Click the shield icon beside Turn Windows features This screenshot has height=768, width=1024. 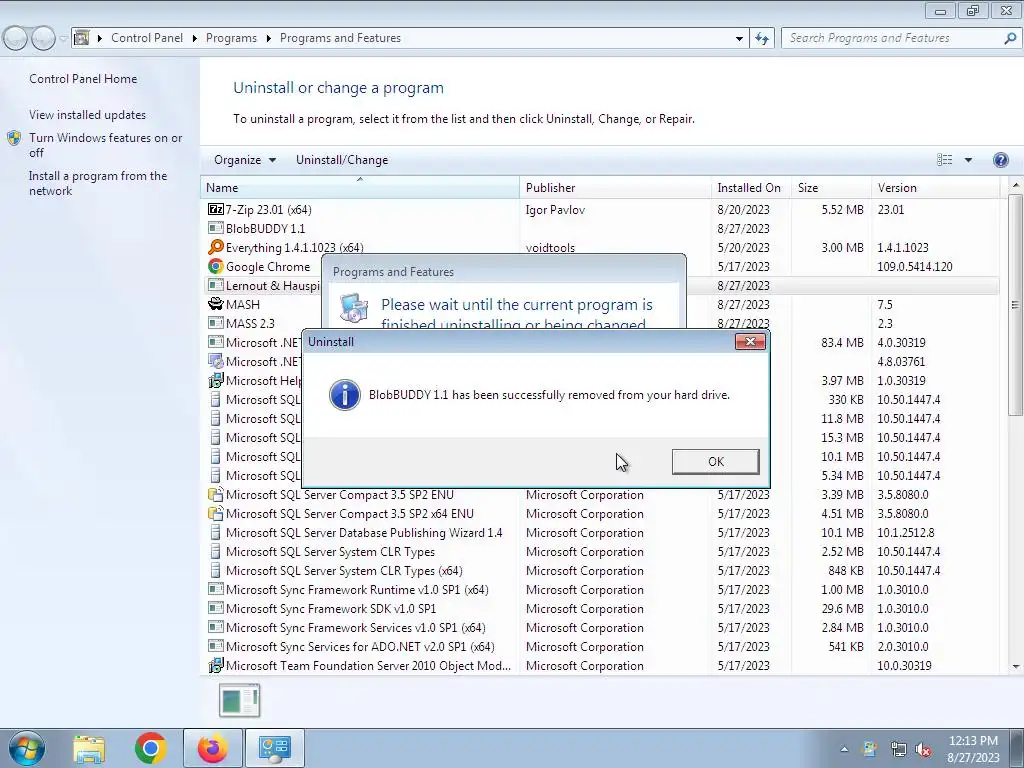coord(14,138)
